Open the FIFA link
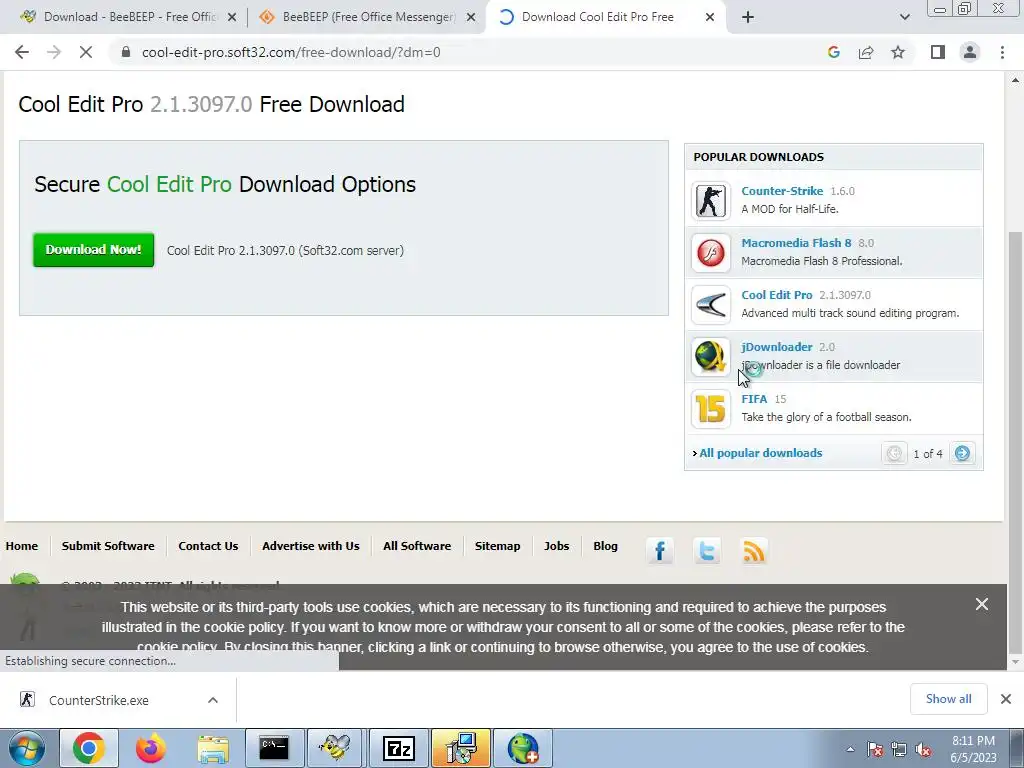Screen dimensions: 1024x768 click(x=754, y=399)
